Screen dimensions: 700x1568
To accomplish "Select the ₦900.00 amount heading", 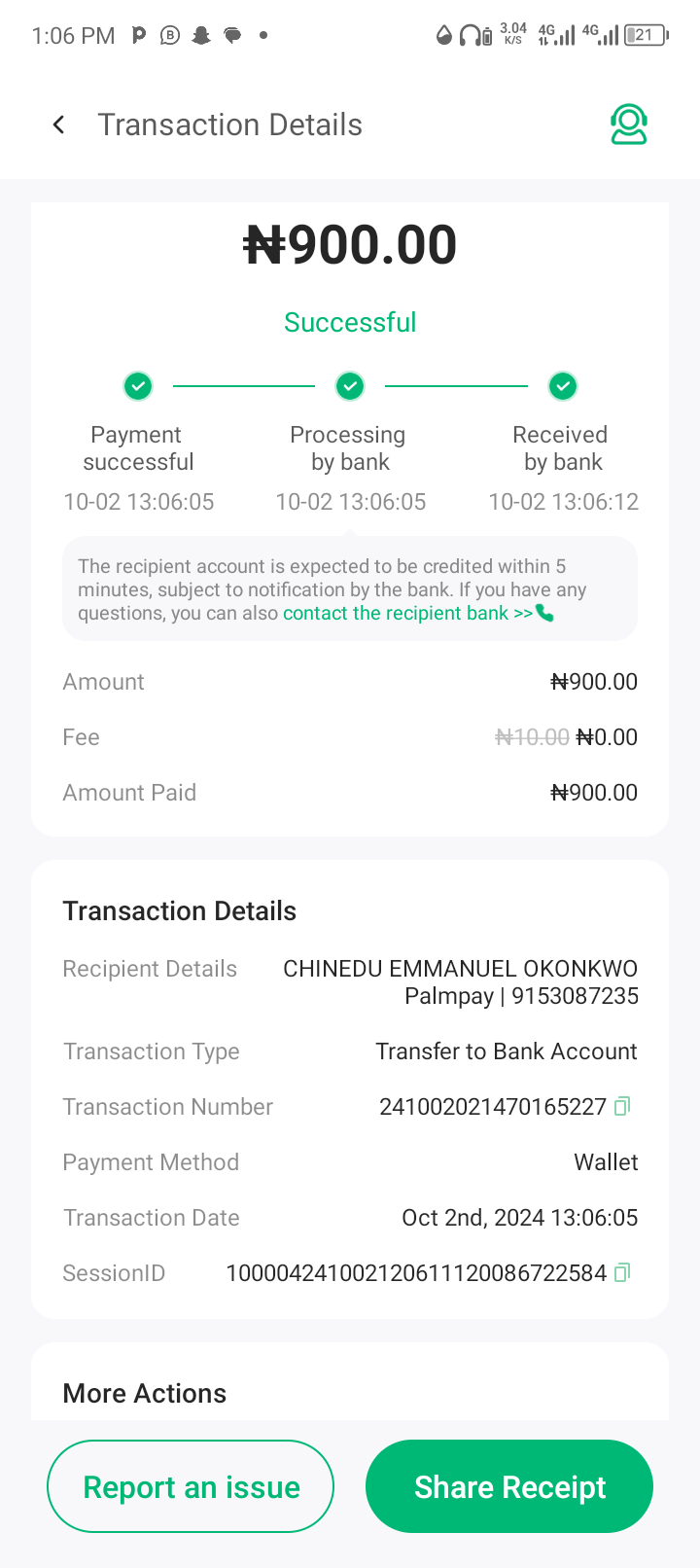I will pos(350,244).
